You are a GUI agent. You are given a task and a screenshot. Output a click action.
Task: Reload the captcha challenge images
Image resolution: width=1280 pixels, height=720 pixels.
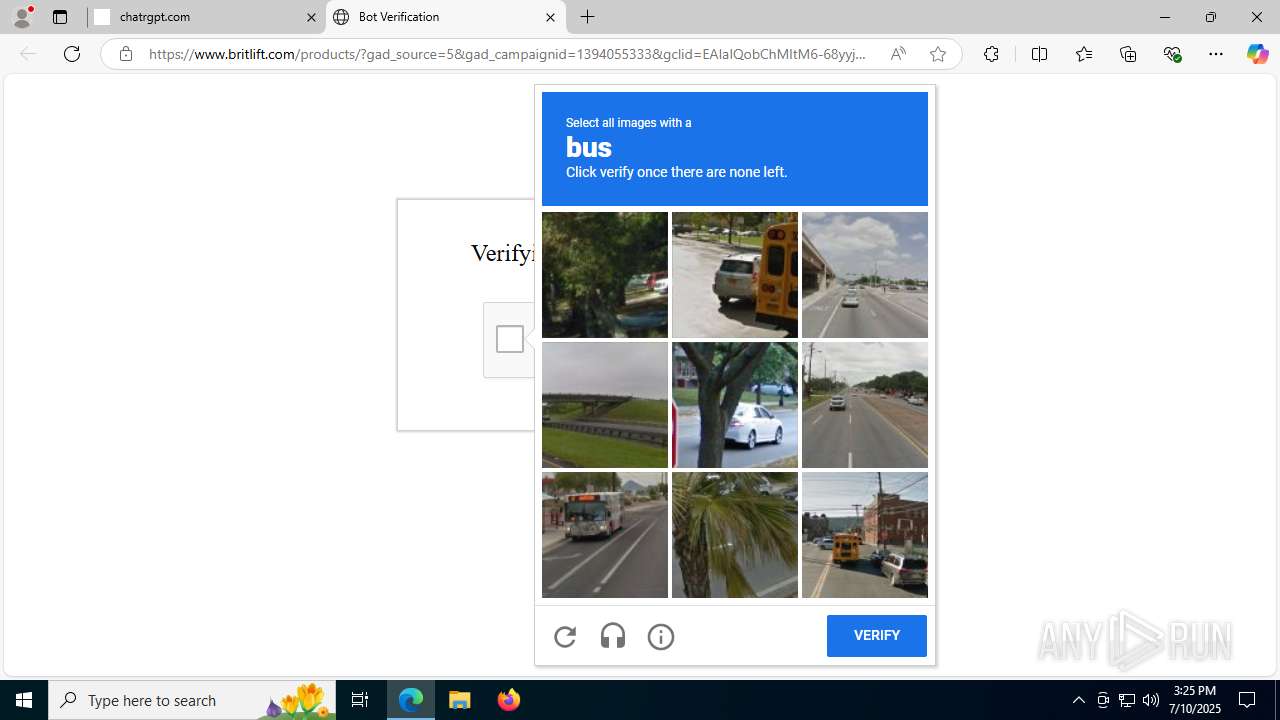565,636
